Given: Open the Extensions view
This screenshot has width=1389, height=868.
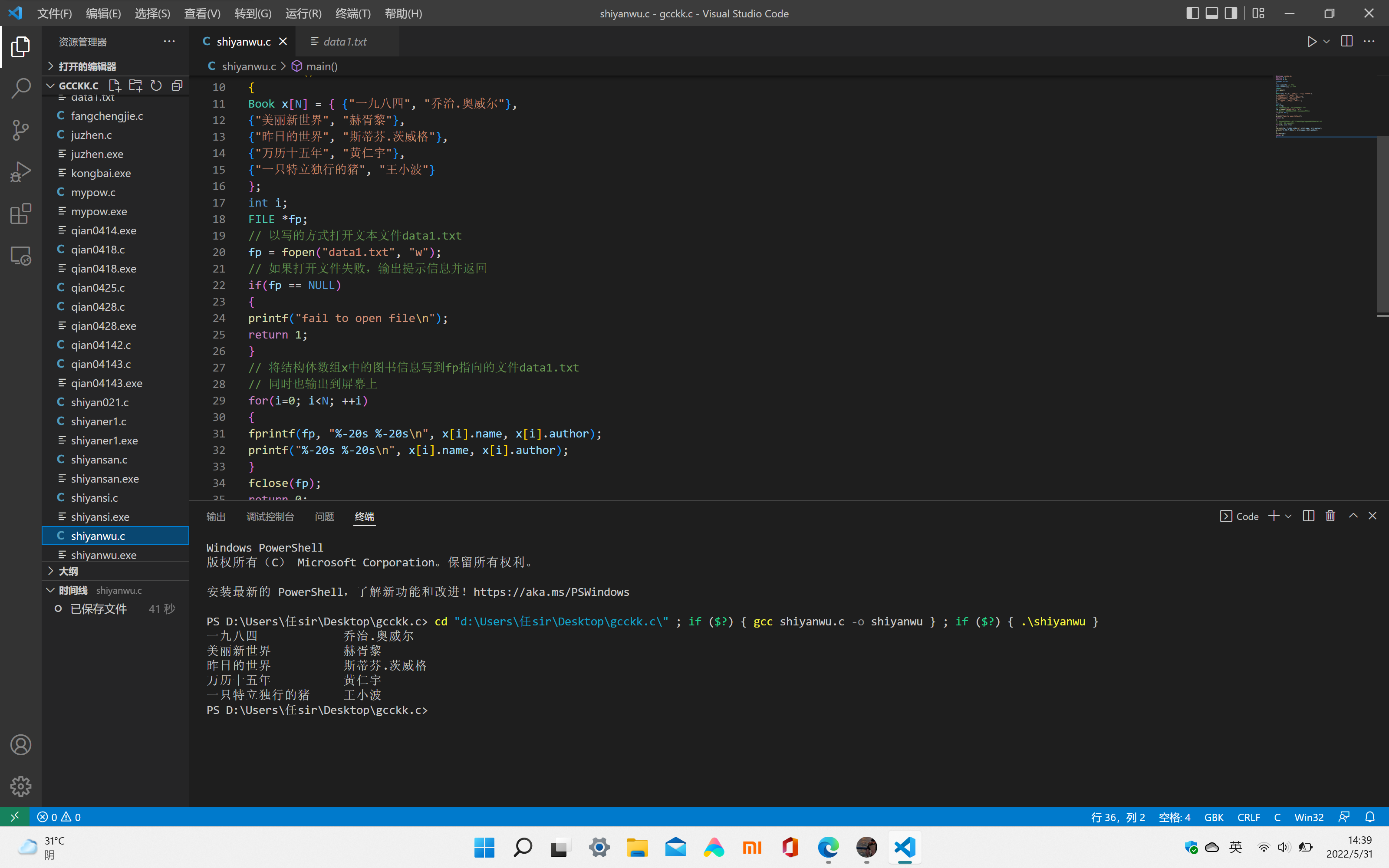Looking at the screenshot, I should tap(21, 214).
